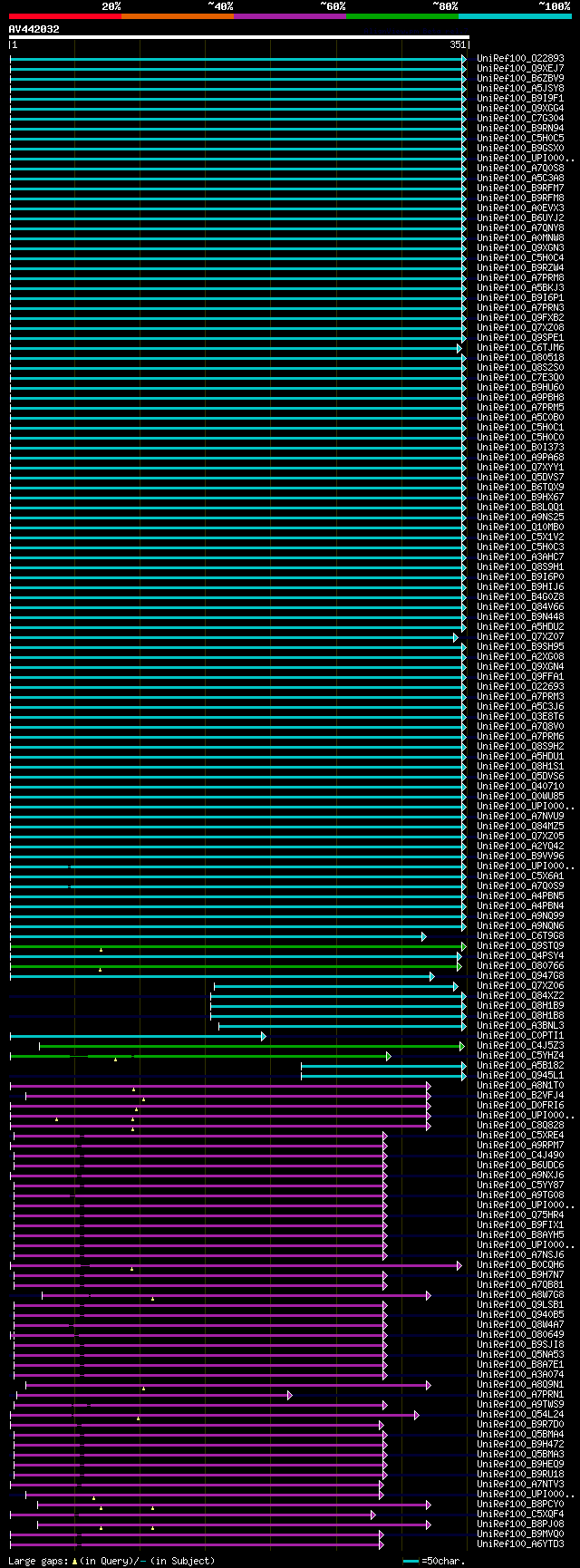Image resolution: width=580 pixels, height=1568 pixels.
Task: Open hit UniRef100_A7NTV3
Action: (x=520, y=1485)
